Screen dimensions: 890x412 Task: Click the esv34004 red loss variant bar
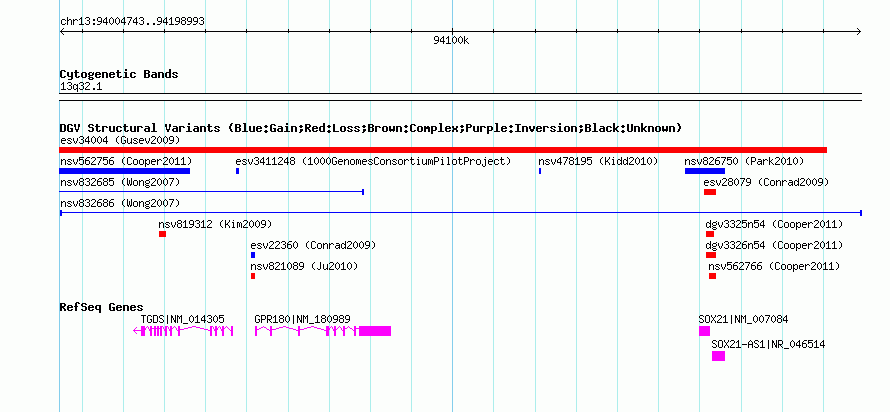(x=443, y=150)
